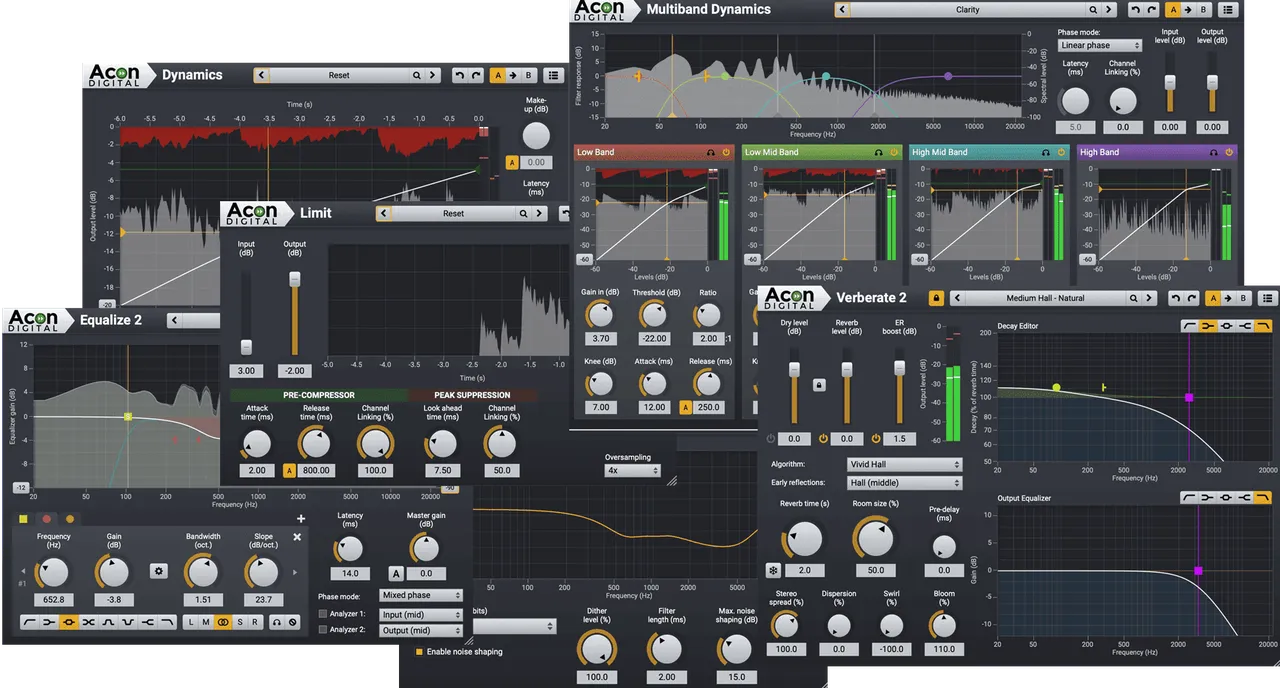The width and height of the screenshot is (1280, 688).
Task: Lock the Verberate 2 interface
Action: (935, 297)
